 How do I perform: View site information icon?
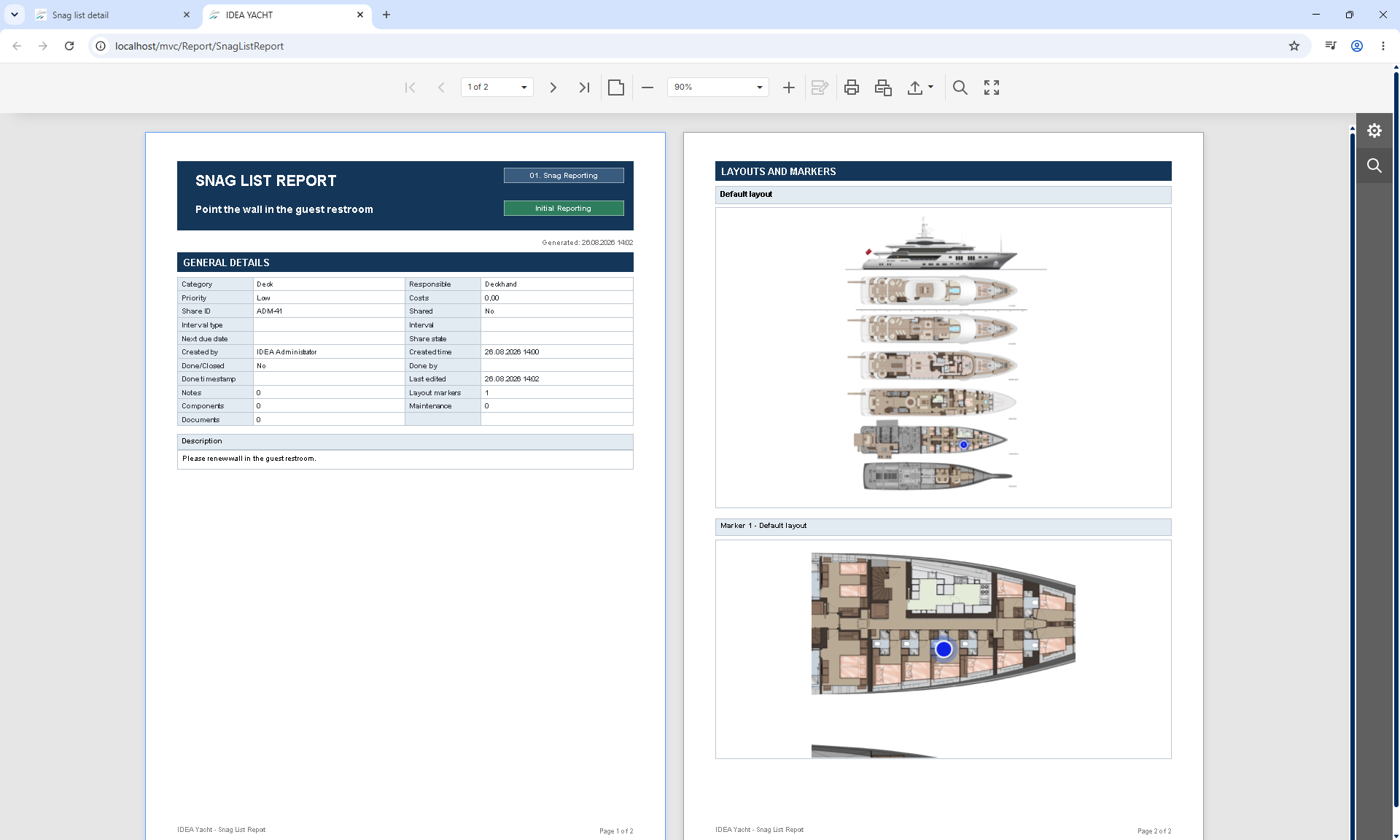(101, 46)
